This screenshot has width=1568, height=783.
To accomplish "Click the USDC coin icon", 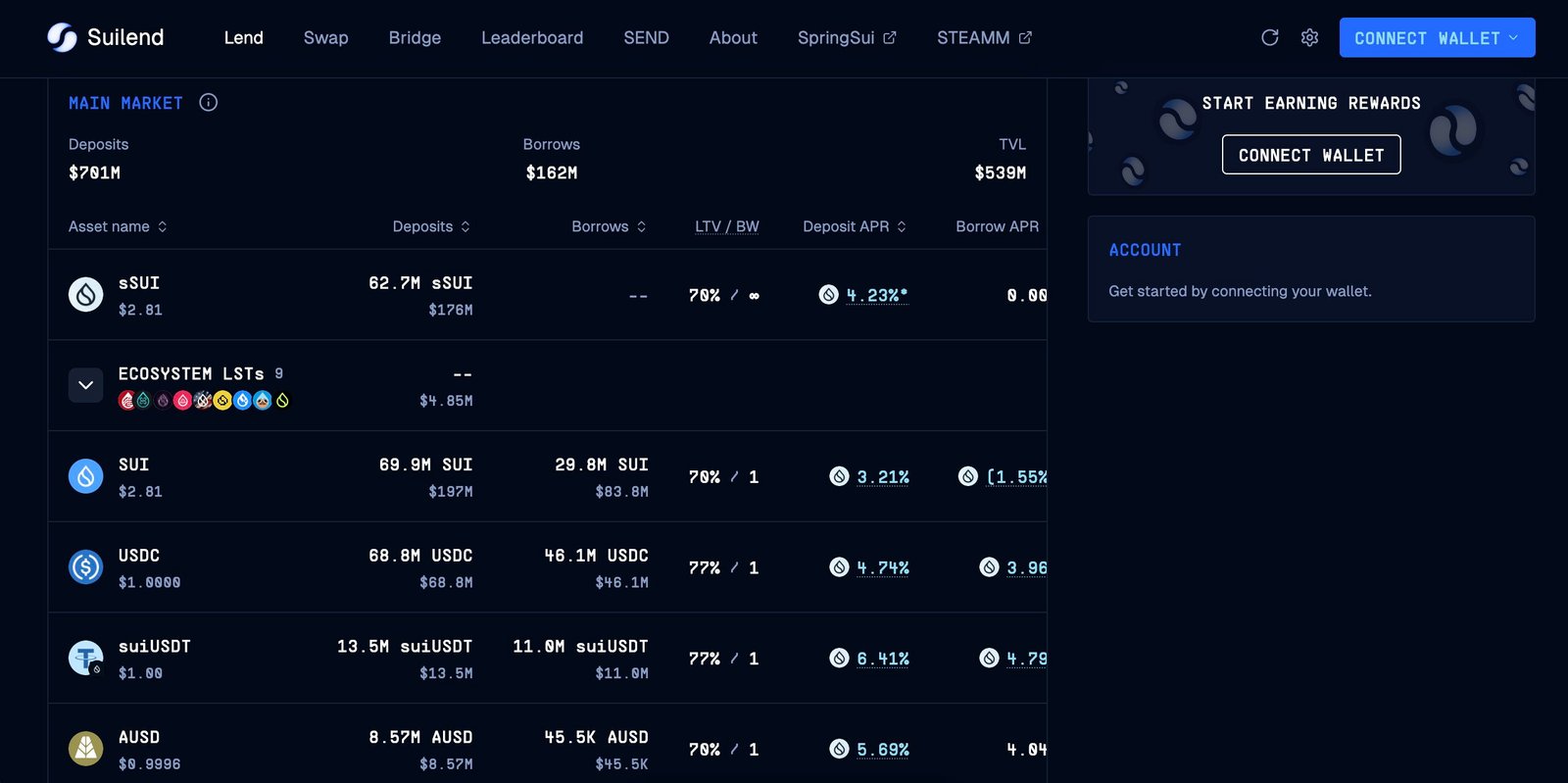I will [x=86, y=566].
